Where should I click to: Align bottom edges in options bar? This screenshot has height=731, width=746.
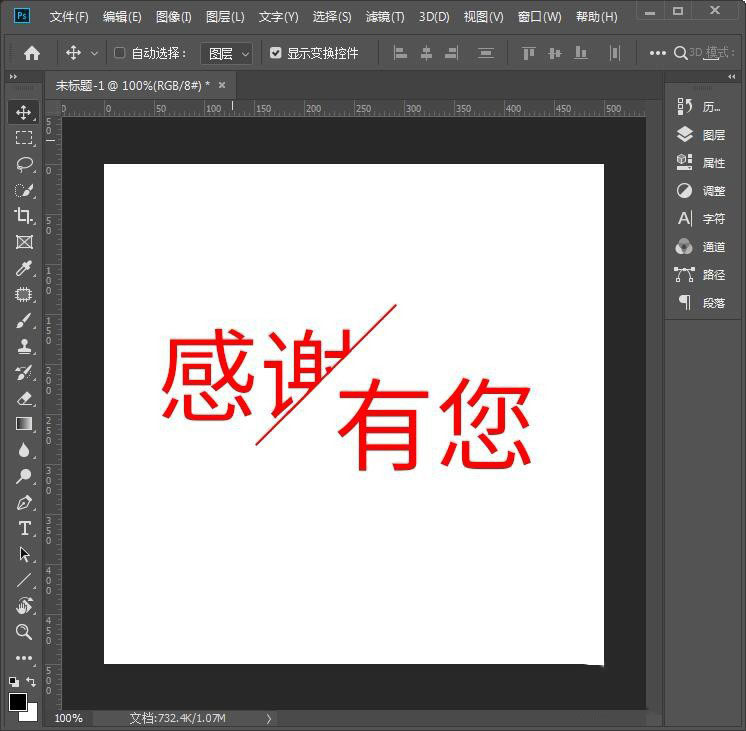tap(580, 53)
